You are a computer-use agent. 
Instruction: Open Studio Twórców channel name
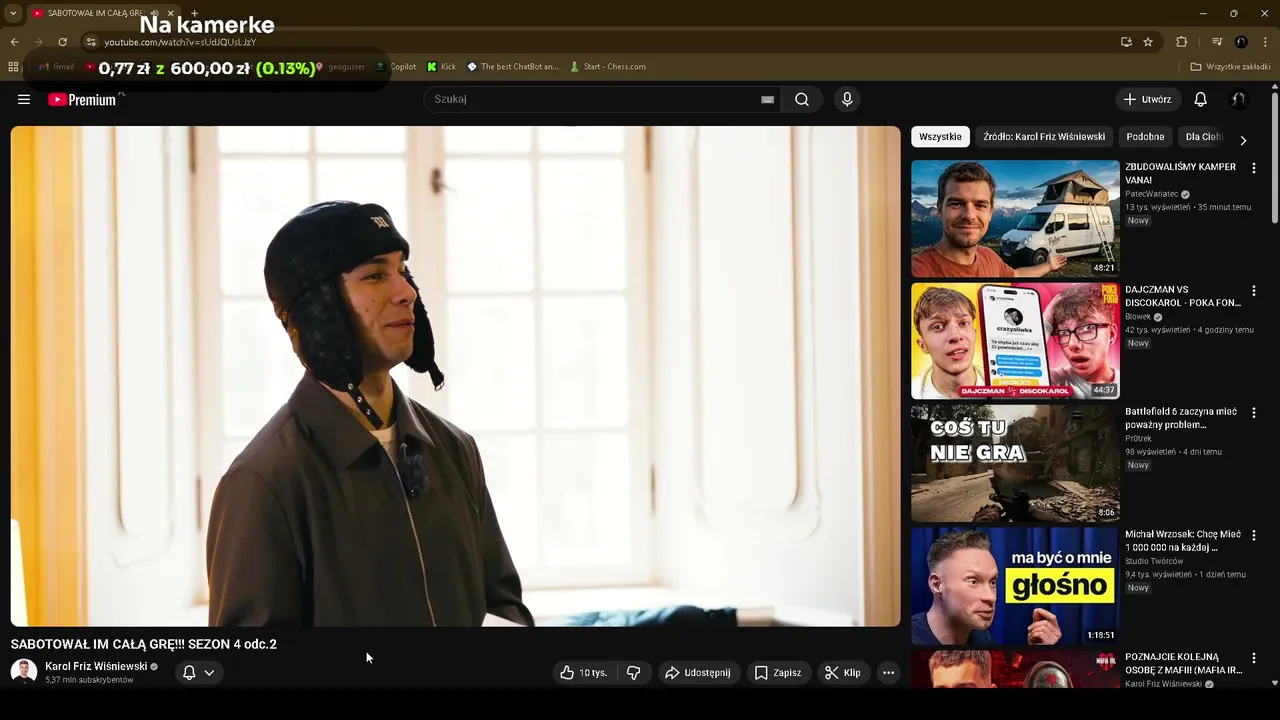pyautogui.click(x=1154, y=561)
